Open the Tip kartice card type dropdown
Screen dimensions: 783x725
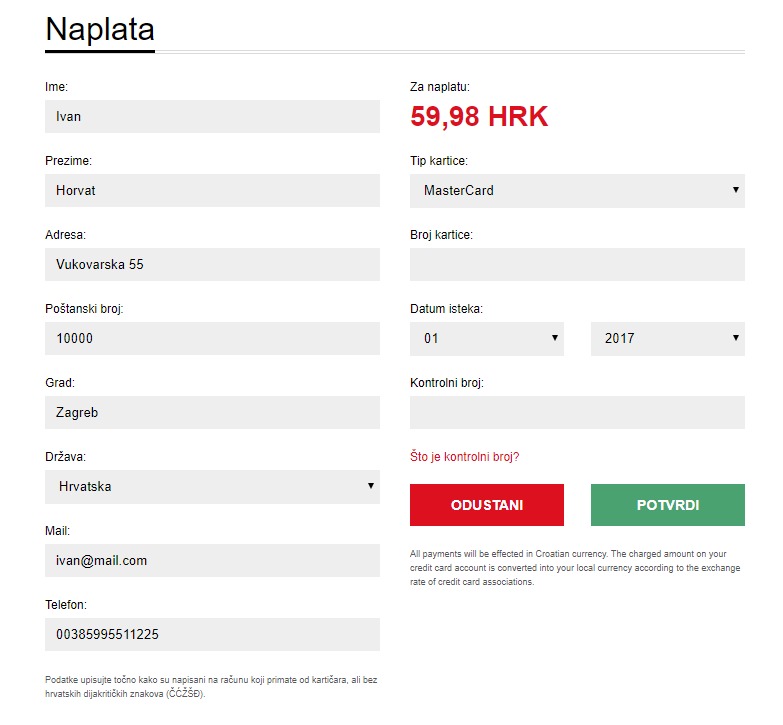tap(577, 191)
